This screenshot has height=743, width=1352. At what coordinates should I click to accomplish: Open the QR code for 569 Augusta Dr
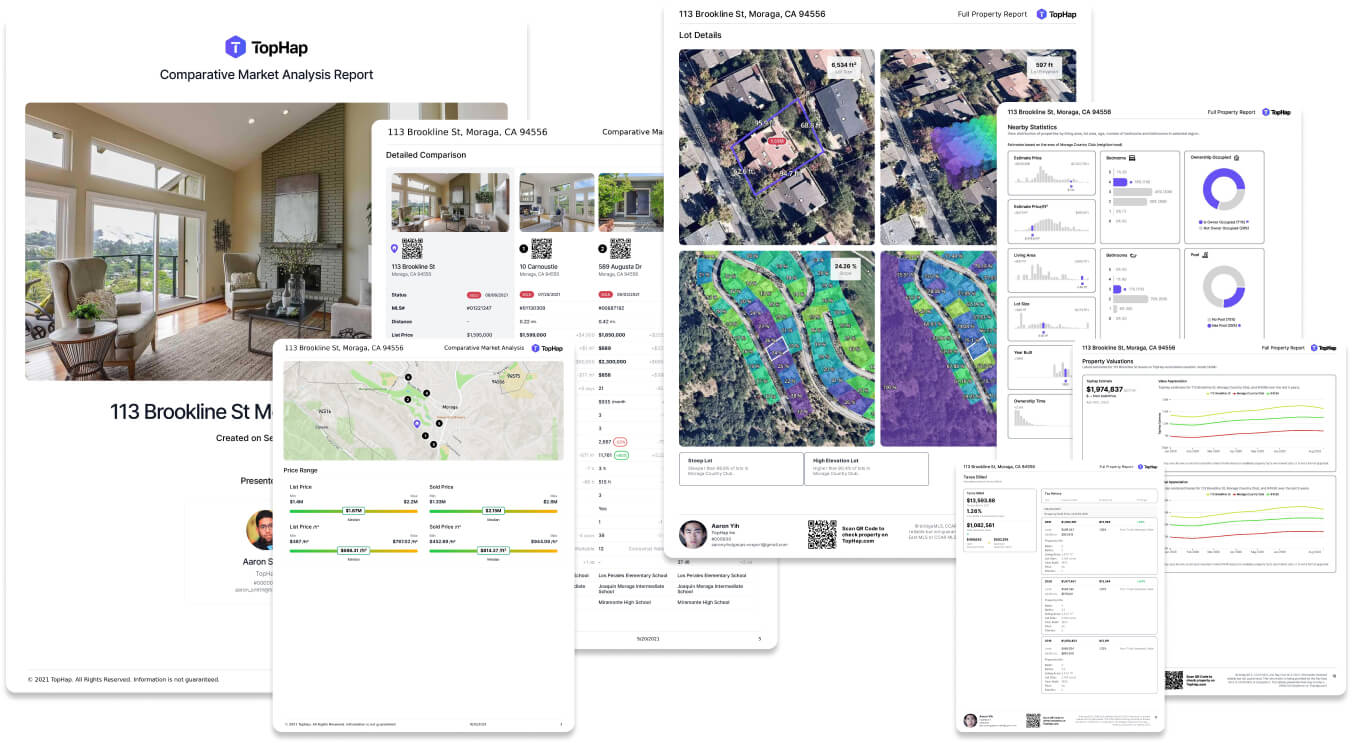tap(620, 248)
